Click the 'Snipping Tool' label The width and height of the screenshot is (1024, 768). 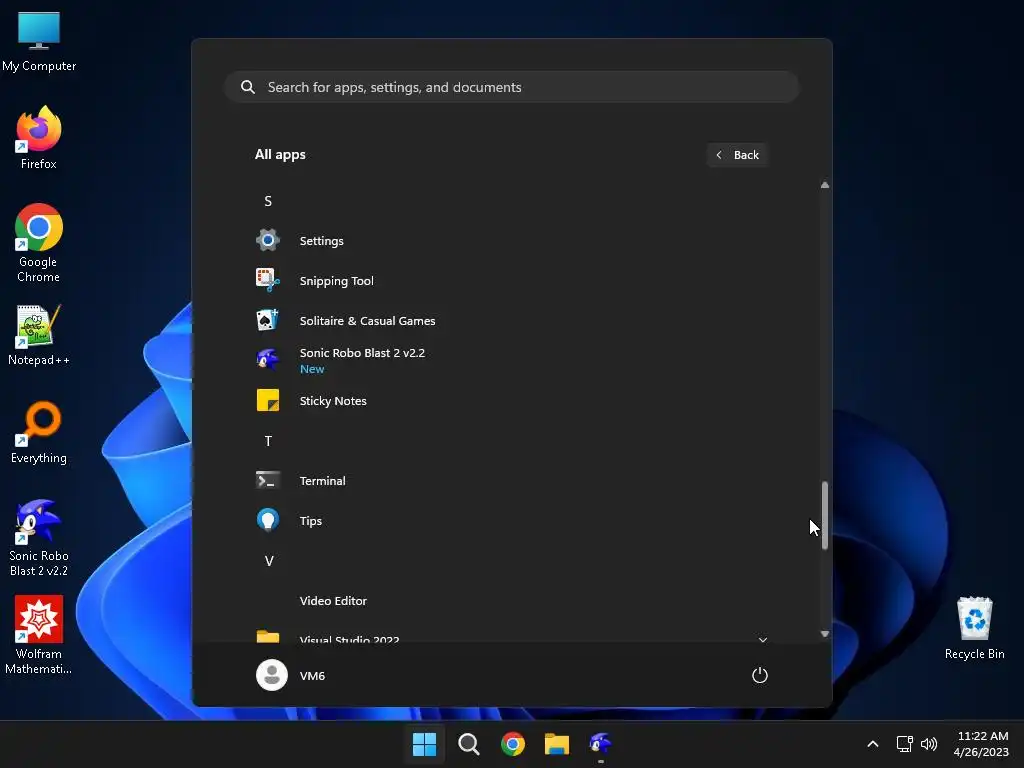point(337,281)
